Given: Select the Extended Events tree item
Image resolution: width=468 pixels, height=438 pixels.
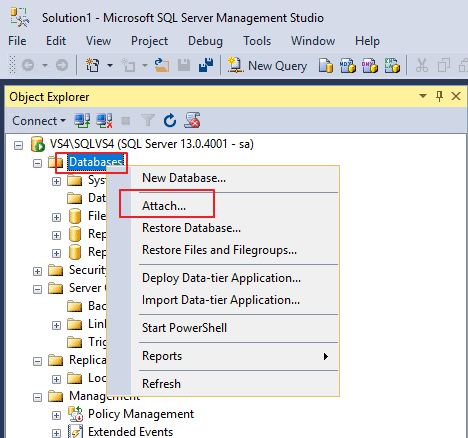Looking at the screenshot, I should [x=130, y=432].
